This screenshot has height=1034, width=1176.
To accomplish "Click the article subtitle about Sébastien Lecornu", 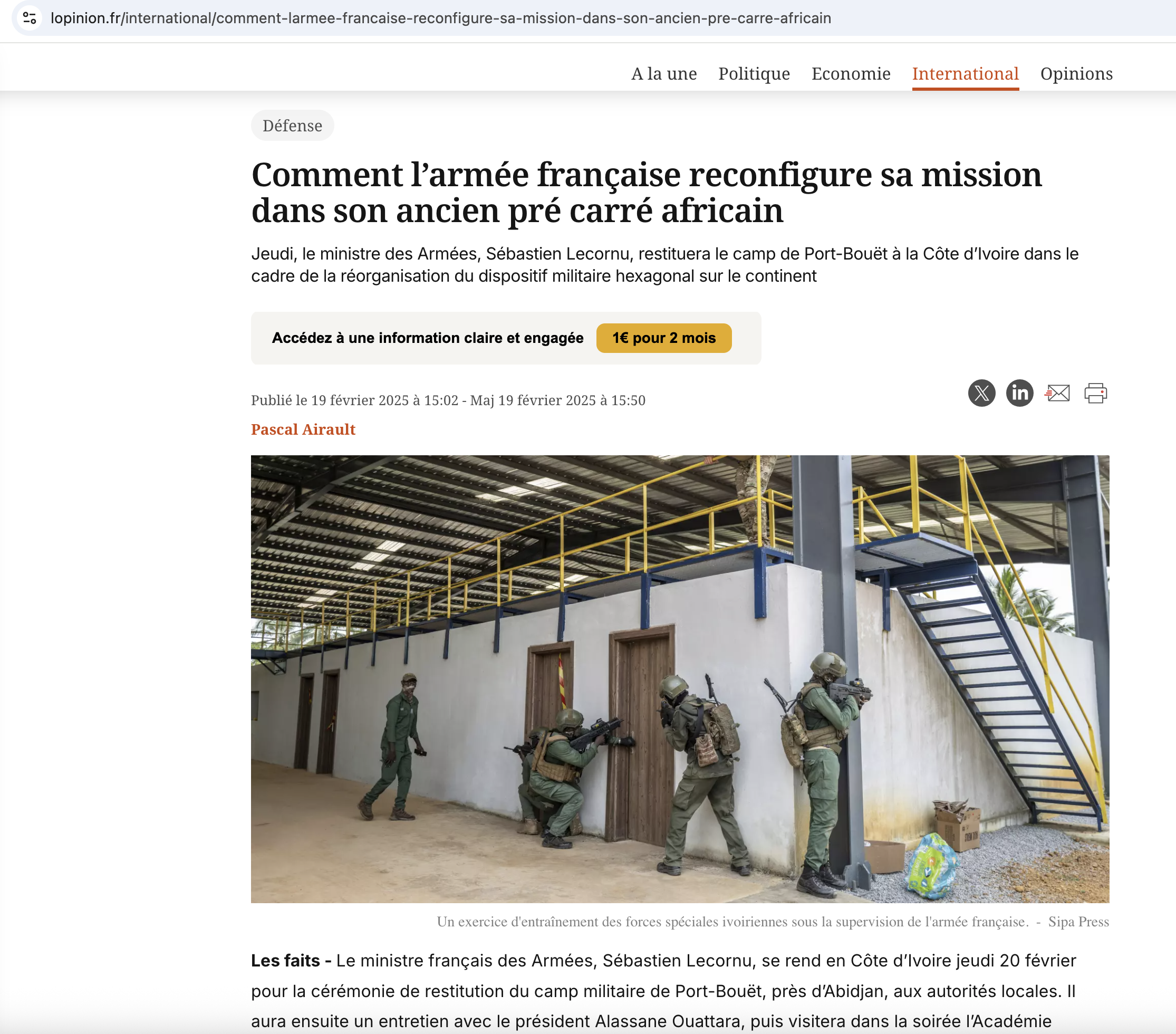I will tap(664, 265).
